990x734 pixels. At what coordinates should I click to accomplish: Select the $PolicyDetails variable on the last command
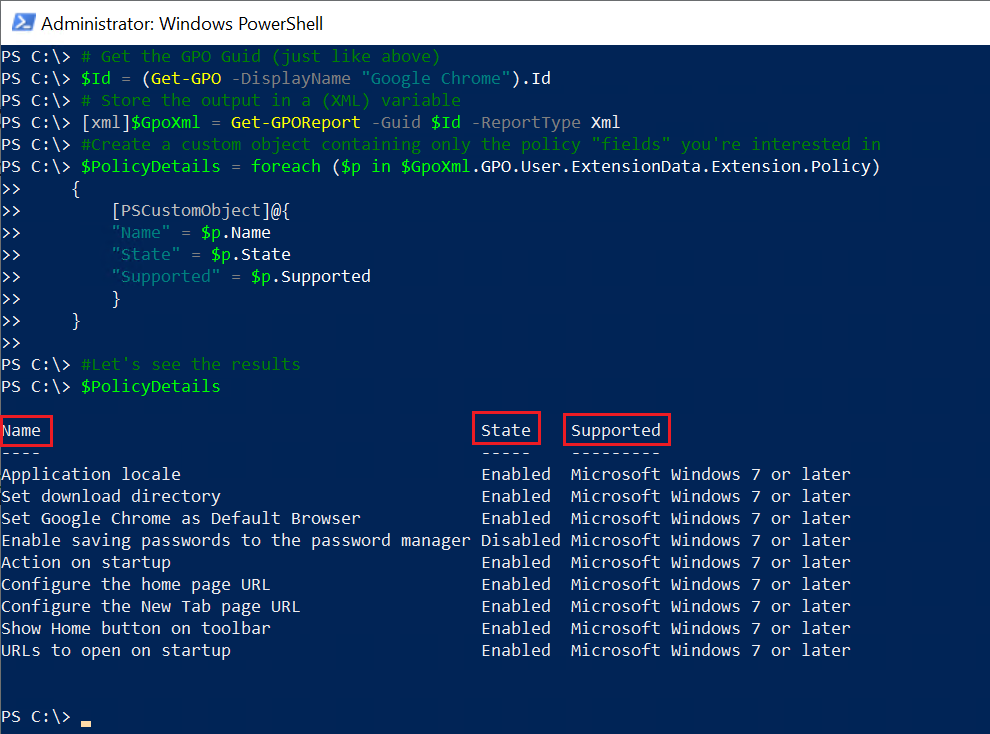[x=150, y=386]
